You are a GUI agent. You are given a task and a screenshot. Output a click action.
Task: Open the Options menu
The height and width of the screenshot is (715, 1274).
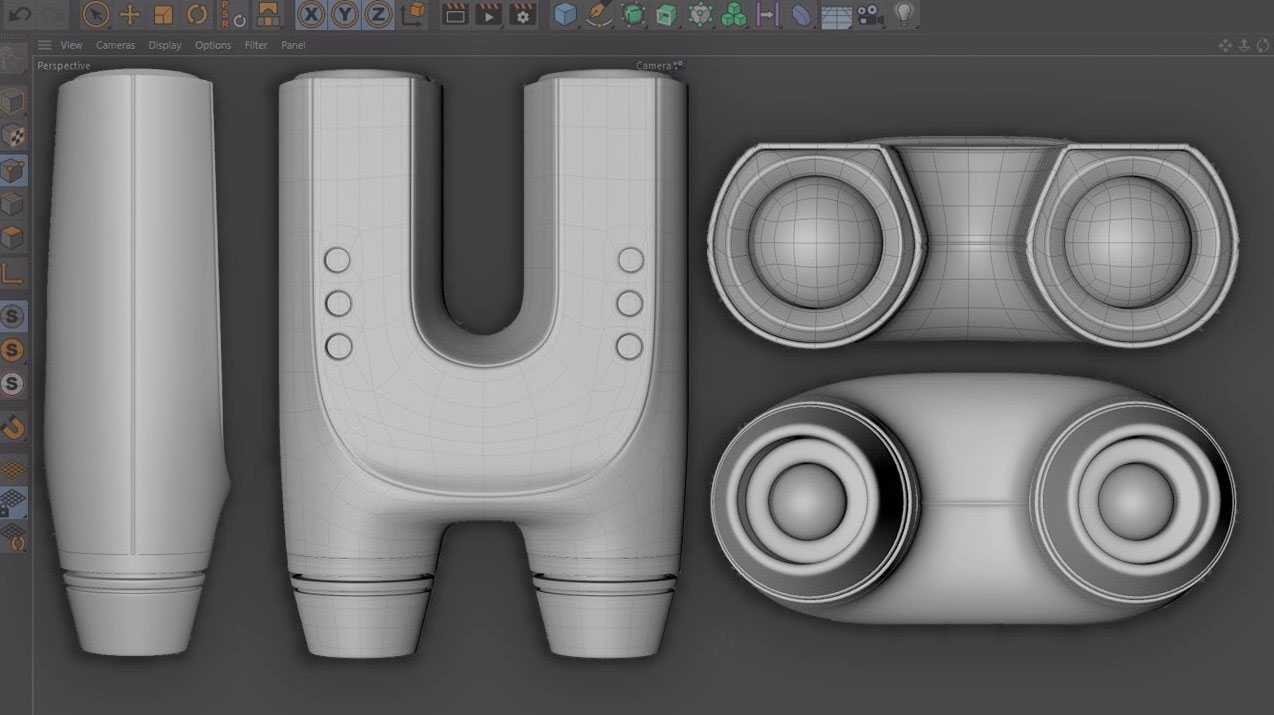[212, 45]
